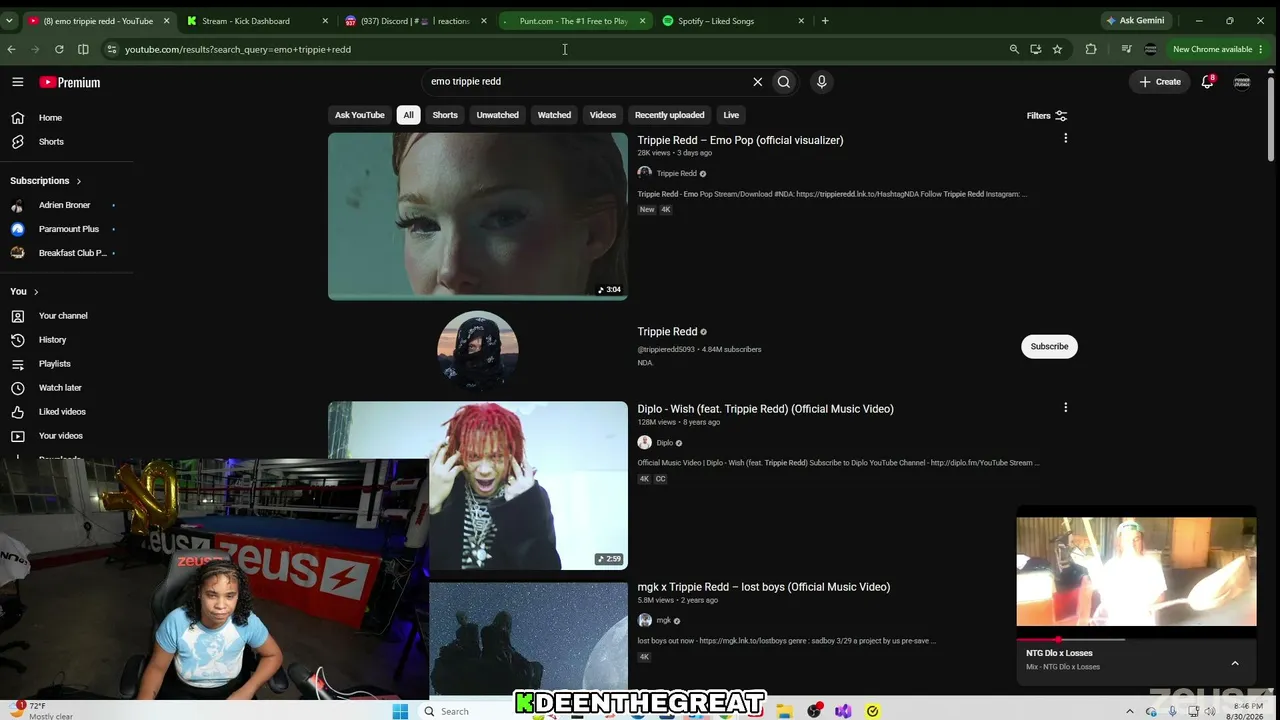
Task: Open mgk x Trippie Redd lost boys title
Action: 763,587
